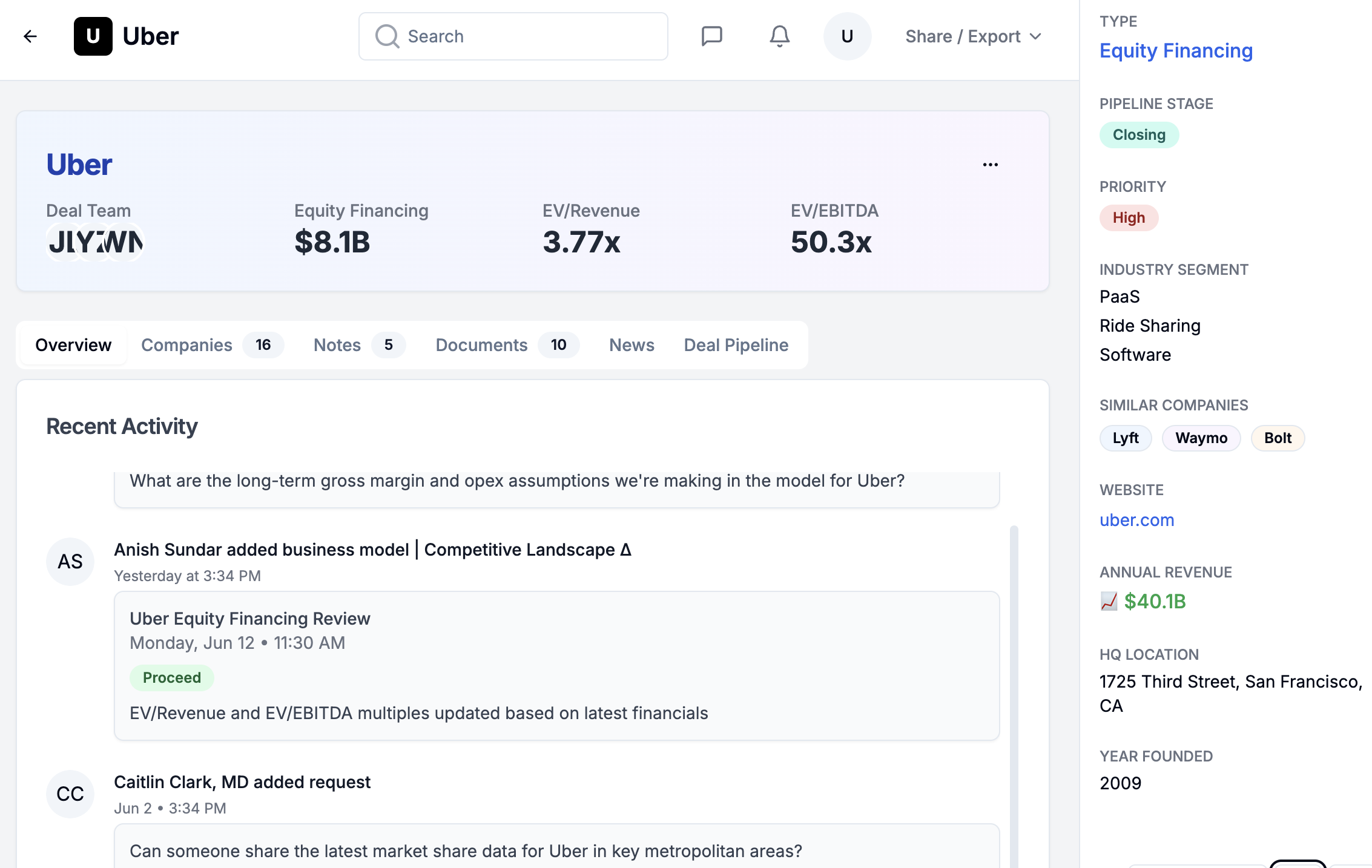Click the Recent Activity scrollbar

(x=1014, y=696)
